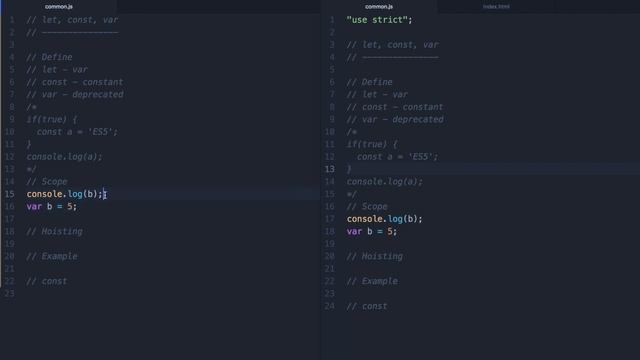Viewport: 640px width, 360px height.
Task: Click '// const - constant' line in left pane
Action: (x=75, y=82)
